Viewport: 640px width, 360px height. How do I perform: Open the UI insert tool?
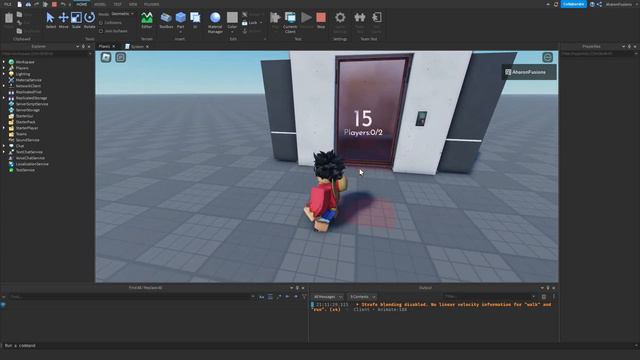click(x=195, y=20)
